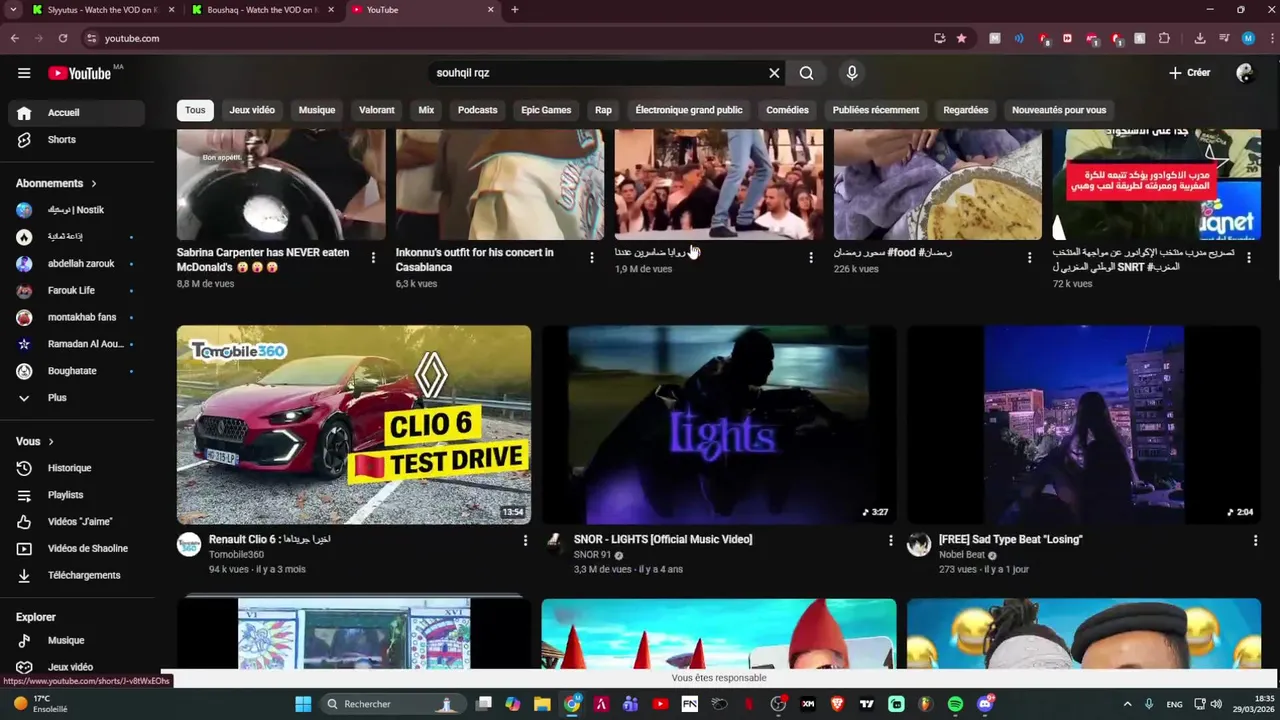This screenshot has height=720, width=1280.
Task: Go back with browser back arrow
Action: coord(15,38)
